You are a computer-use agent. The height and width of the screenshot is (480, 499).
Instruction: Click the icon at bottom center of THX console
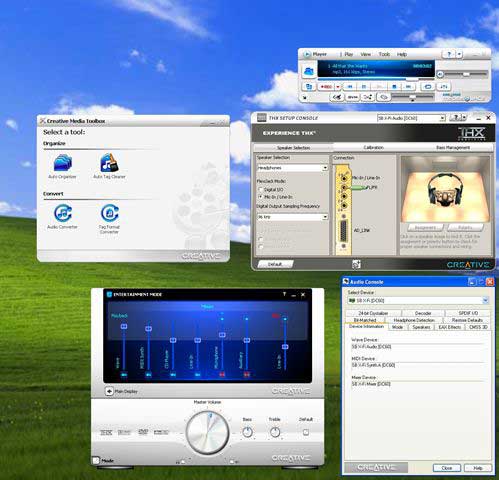pyautogui.click(x=356, y=264)
